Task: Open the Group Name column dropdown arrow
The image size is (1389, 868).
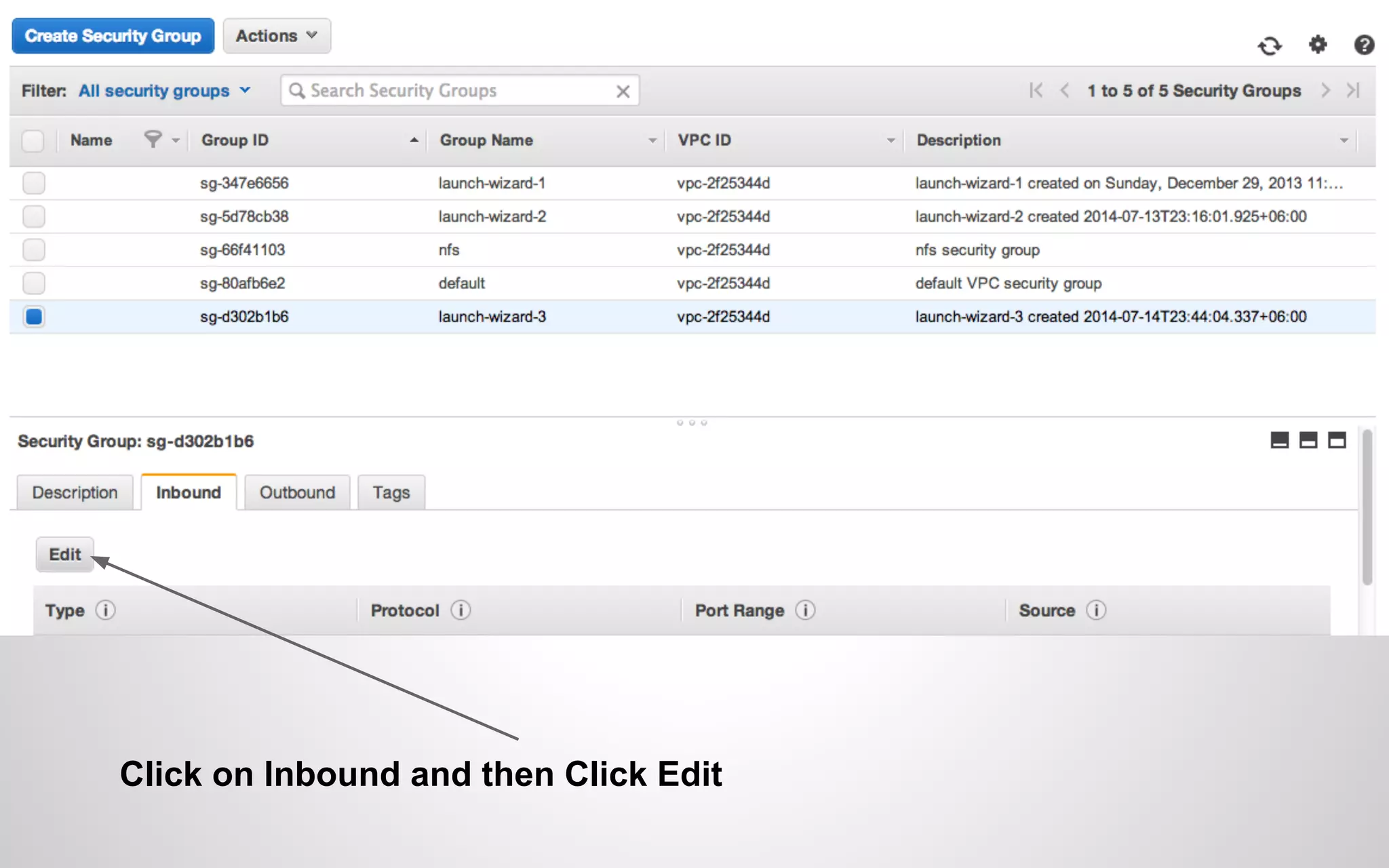Action: (x=652, y=141)
